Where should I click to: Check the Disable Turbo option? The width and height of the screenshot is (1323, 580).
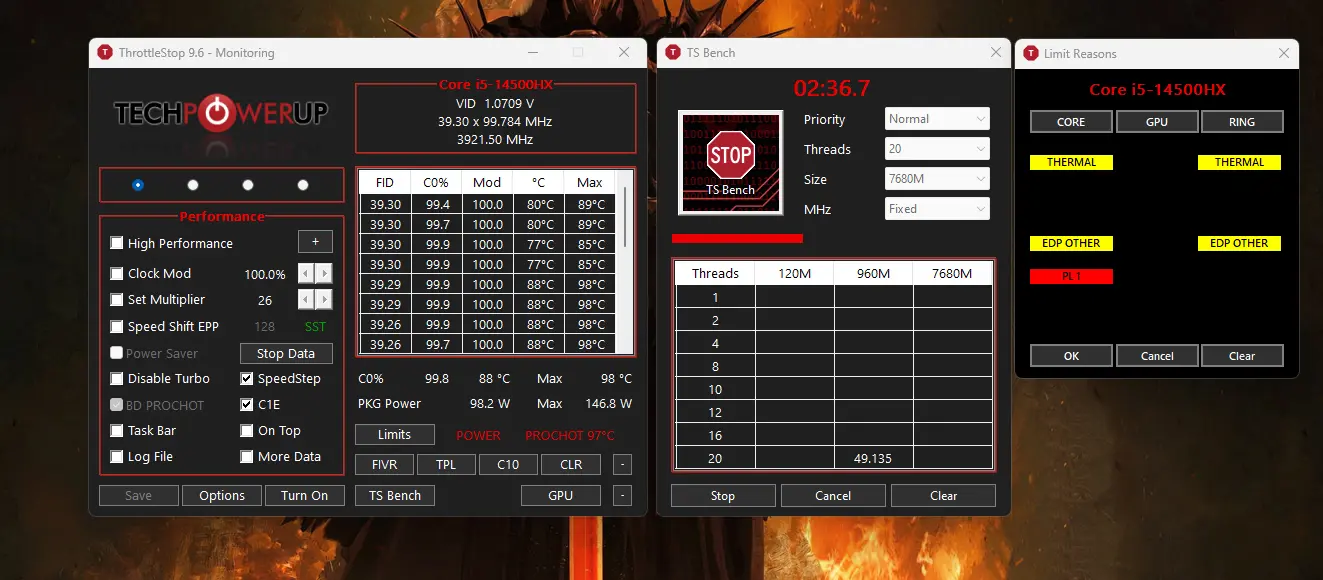point(117,379)
